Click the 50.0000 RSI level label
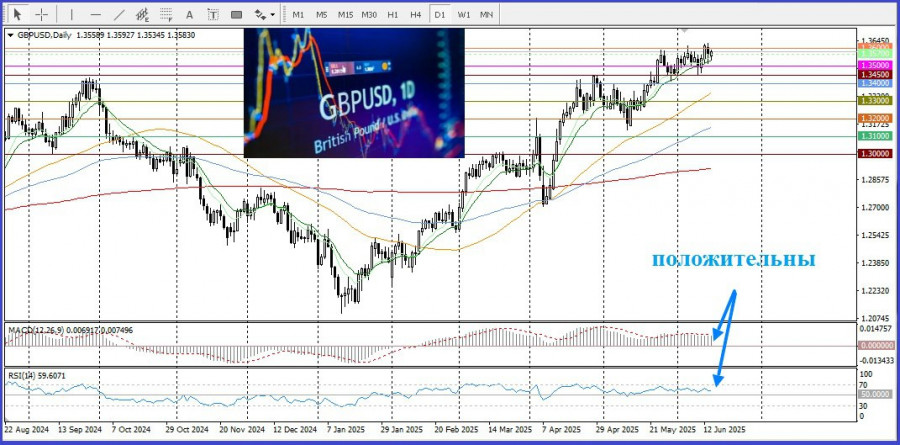The width and height of the screenshot is (900, 445). 875,394
